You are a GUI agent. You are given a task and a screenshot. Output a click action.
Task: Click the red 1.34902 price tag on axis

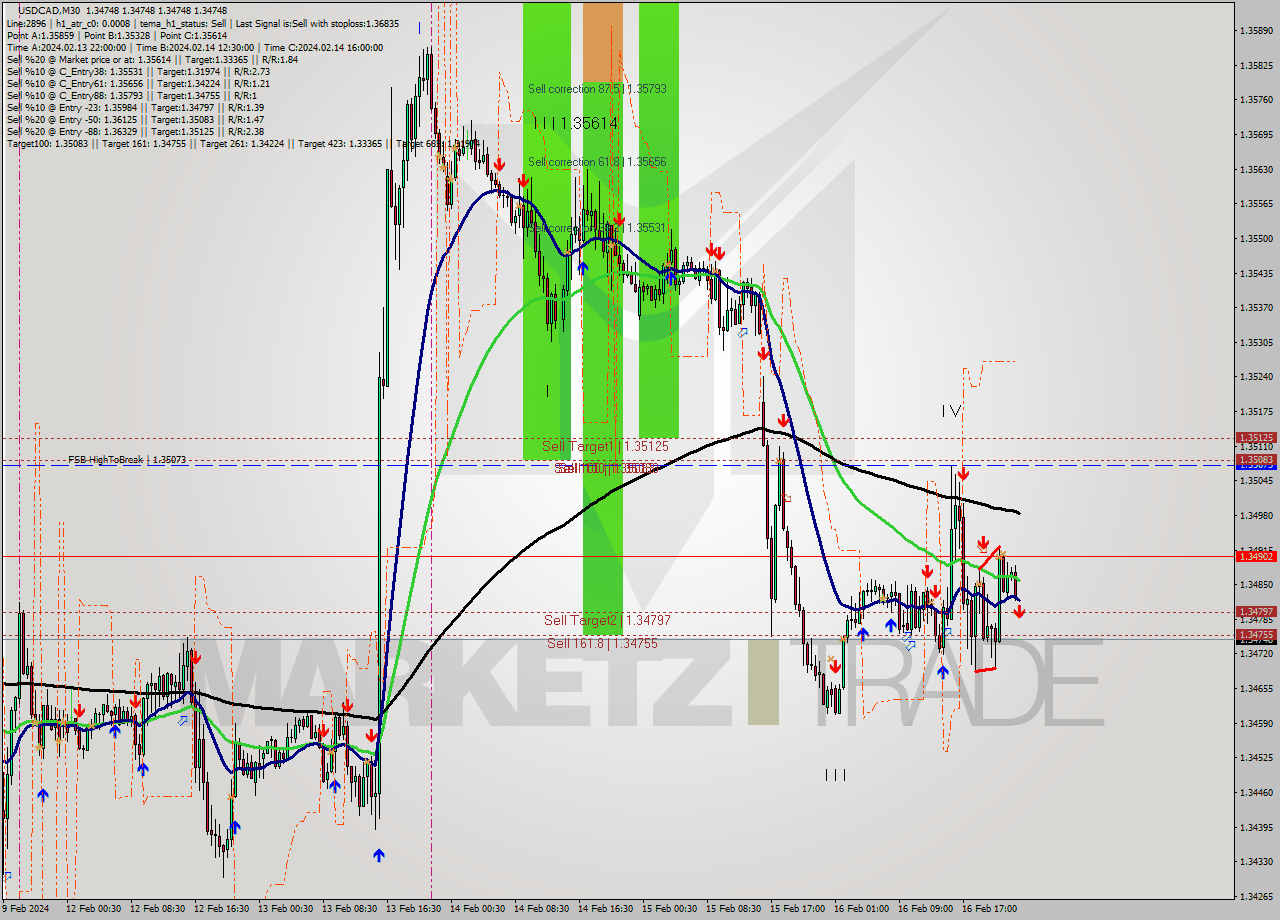click(x=1256, y=556)
